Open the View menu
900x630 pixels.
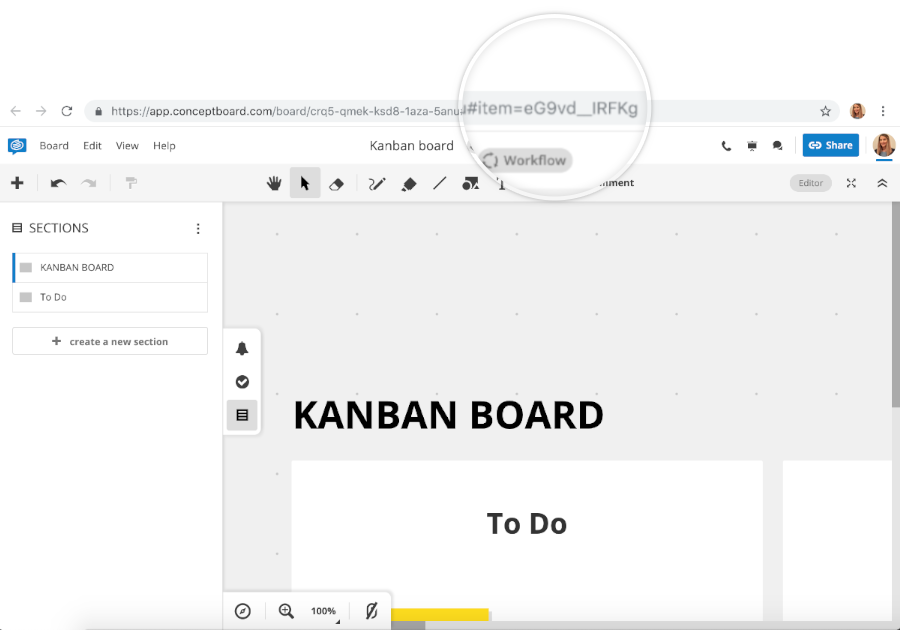point(126,145)
